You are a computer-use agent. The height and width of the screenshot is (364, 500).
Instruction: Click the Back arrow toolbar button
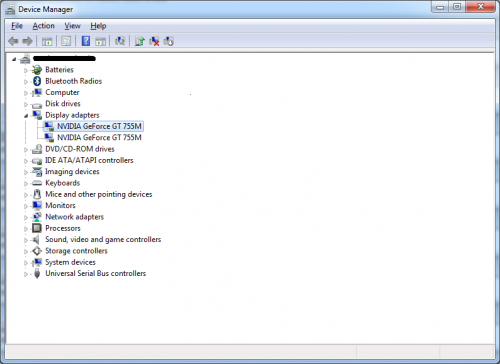pos(13,41)
